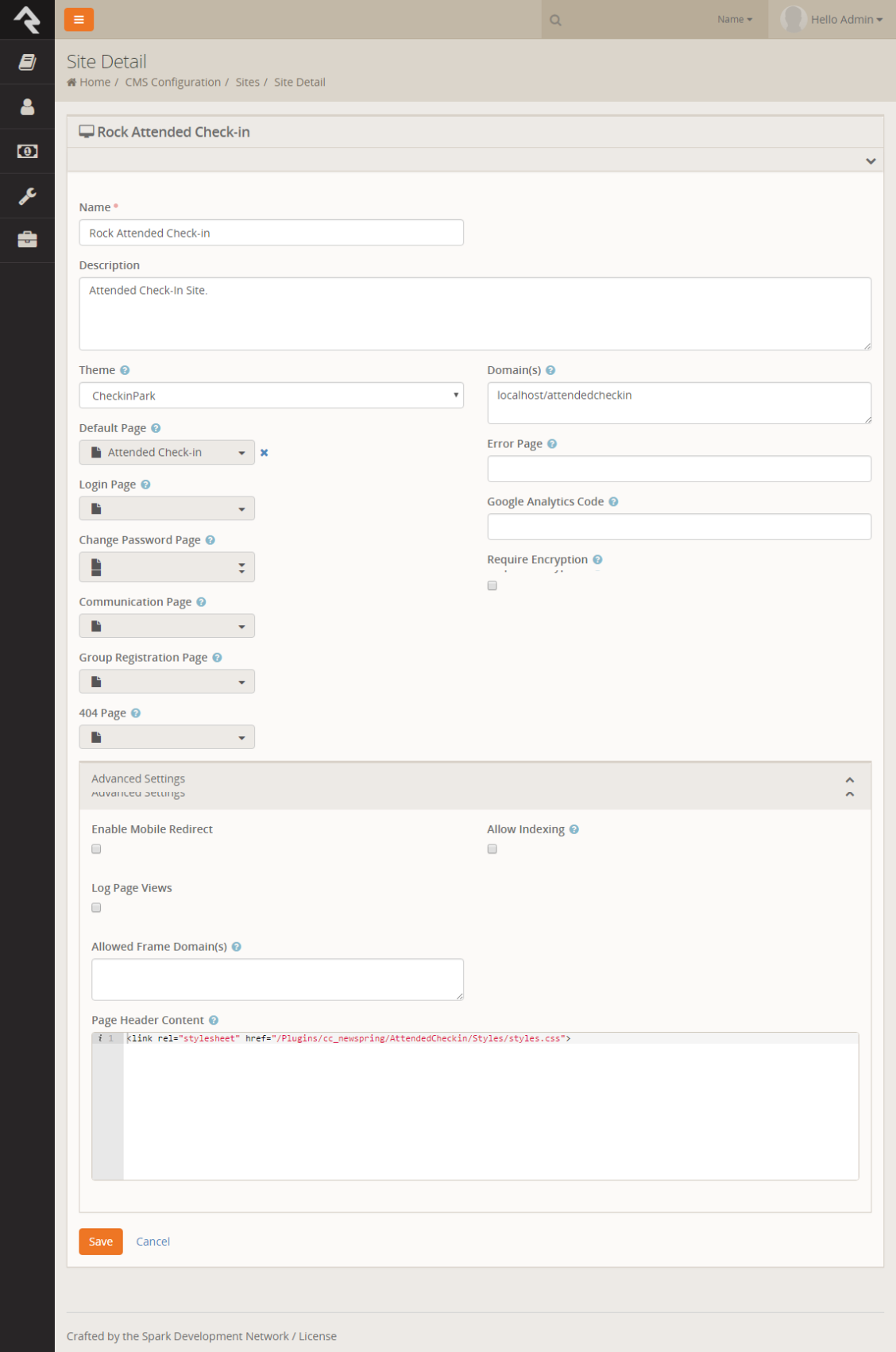This screenshot has width=896, height=1352.
Task: Open the book icon in sidebar
Action: click(x=27, y=62)
